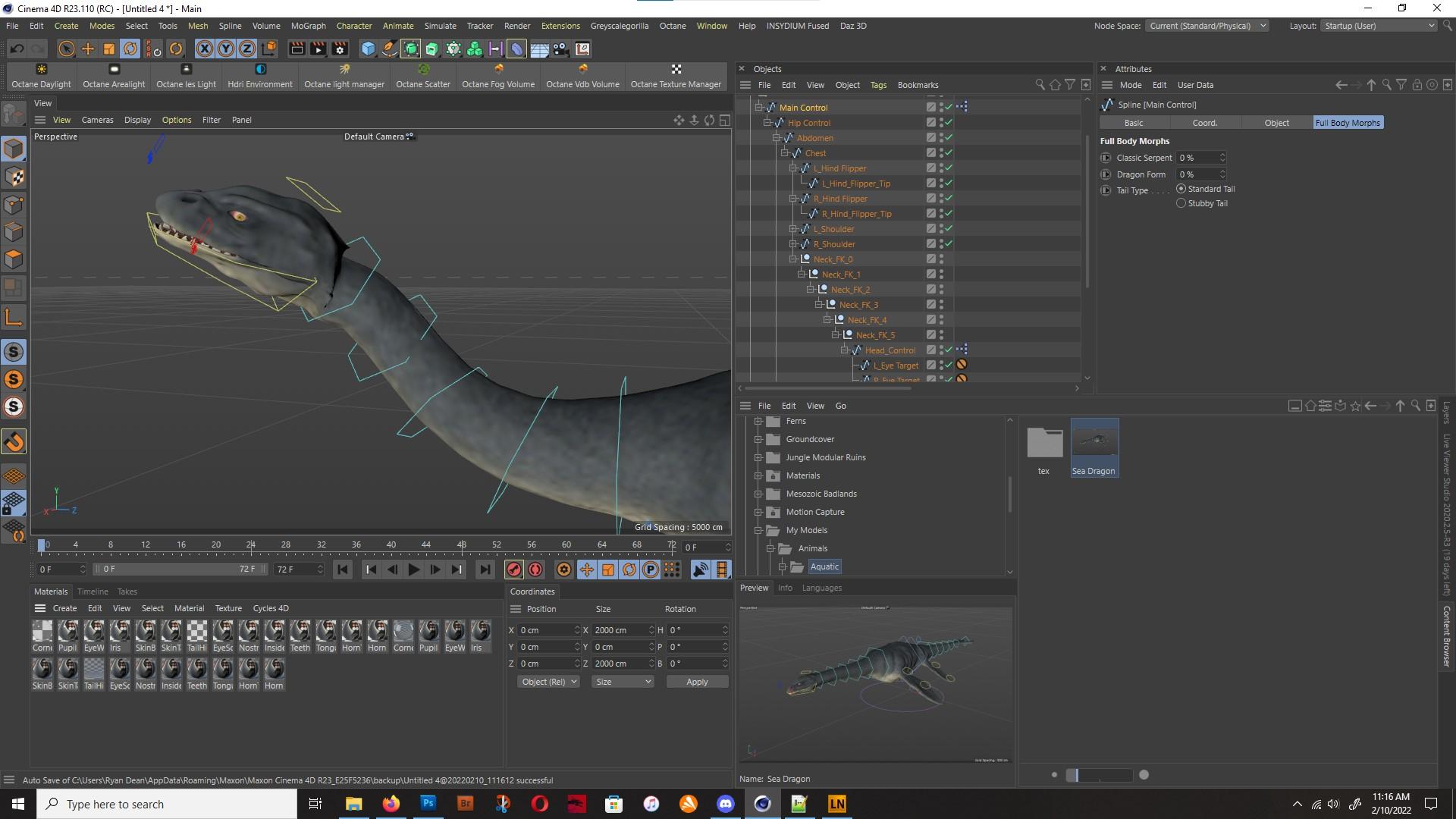Select the Stubby Tail radio option
Viewport: 1456px width, 819px height.
1181,203
